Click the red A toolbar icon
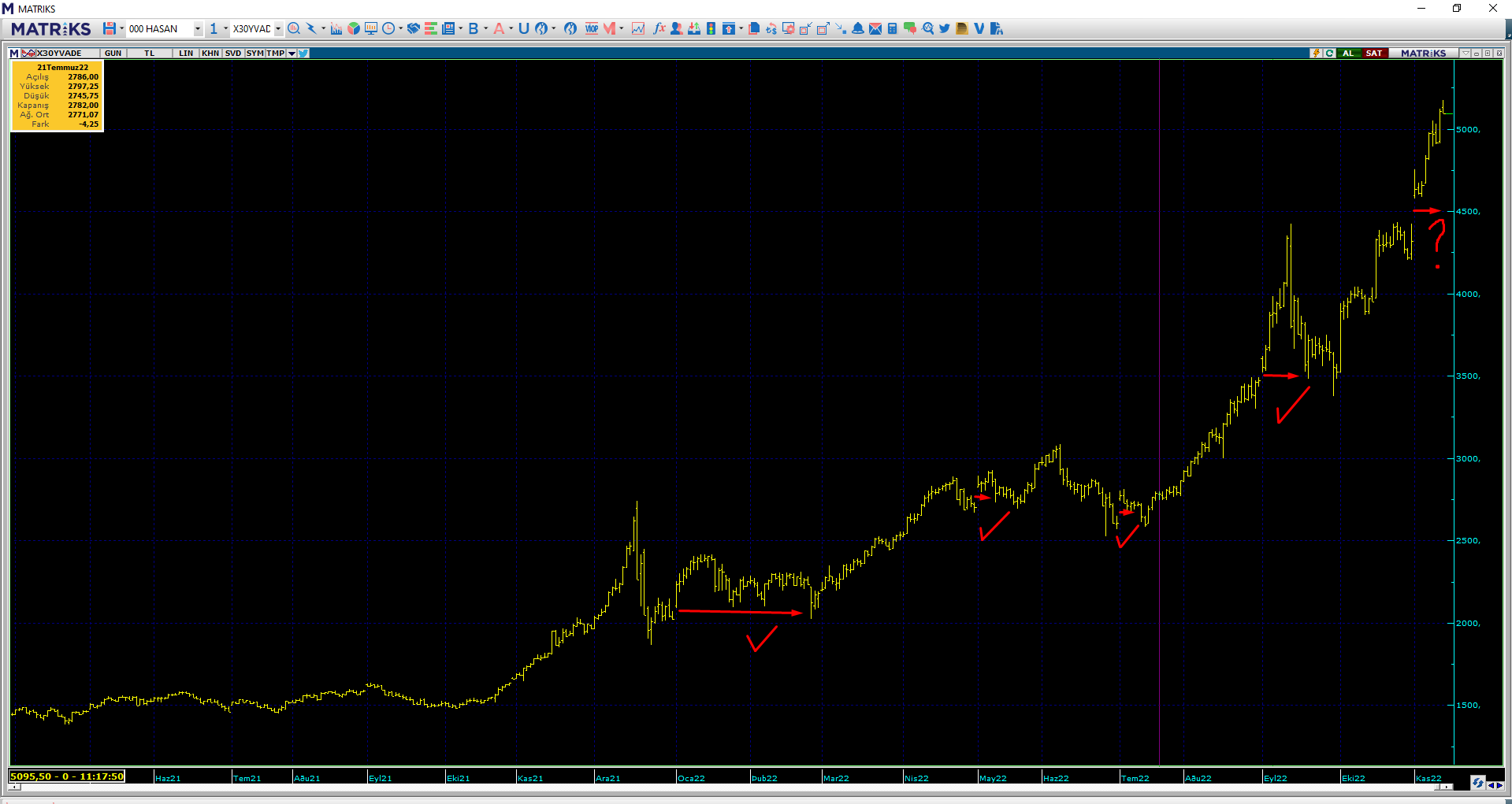The width and height of the screenshot is (1512, 804). (499, 28)
